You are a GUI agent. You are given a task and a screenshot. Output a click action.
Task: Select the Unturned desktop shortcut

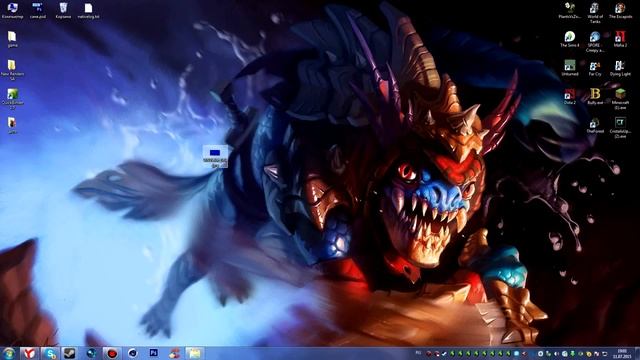(570, 68)
